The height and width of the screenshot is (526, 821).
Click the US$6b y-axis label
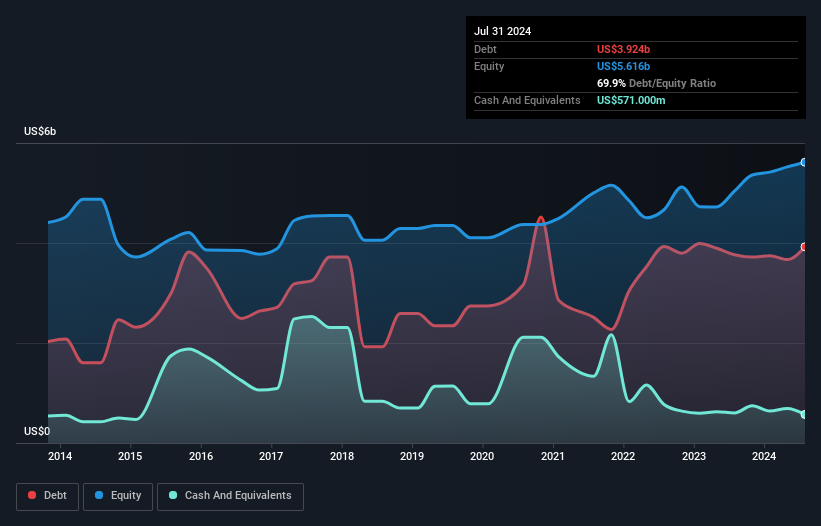(40, 131)
